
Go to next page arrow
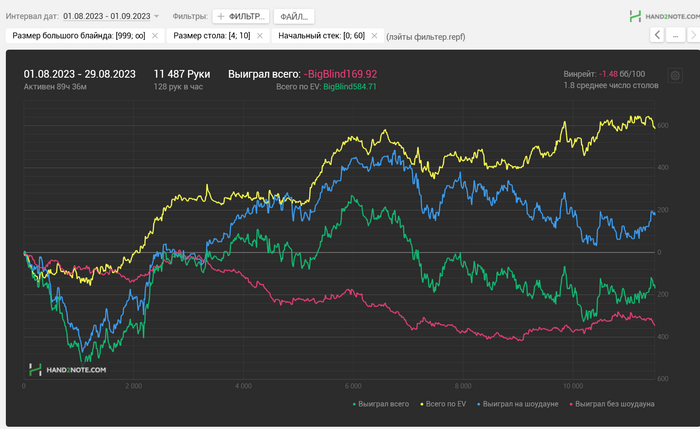[x=693, y=35]
